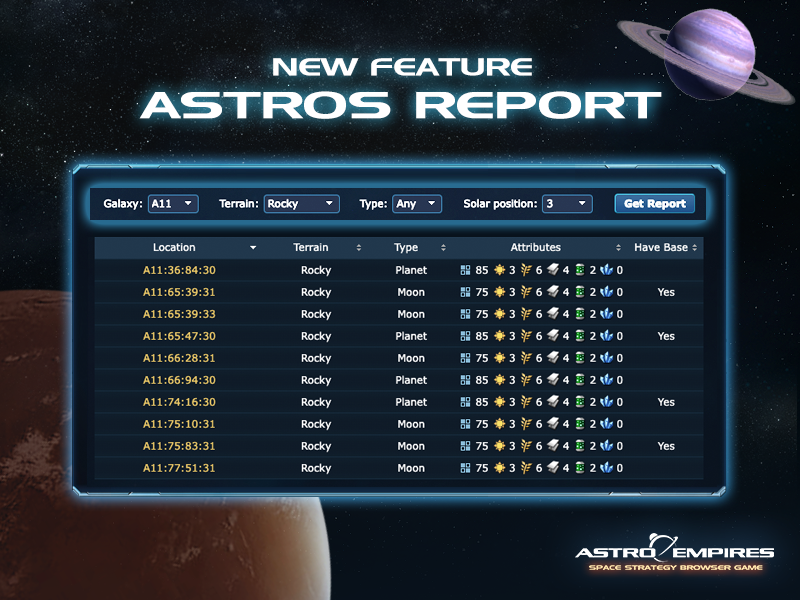This screenshot has height=600, width=800.
Task: Click Planet type in A11:36:84:30 row
Action: click(411, 270)
